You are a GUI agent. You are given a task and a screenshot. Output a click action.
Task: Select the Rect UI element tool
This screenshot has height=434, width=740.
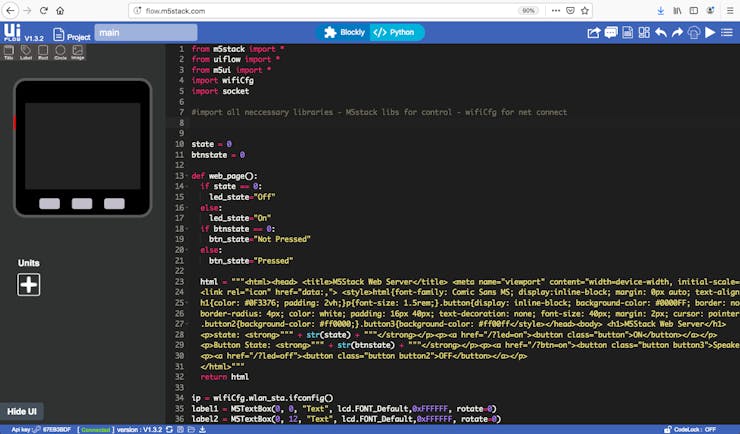pos(43,52)
